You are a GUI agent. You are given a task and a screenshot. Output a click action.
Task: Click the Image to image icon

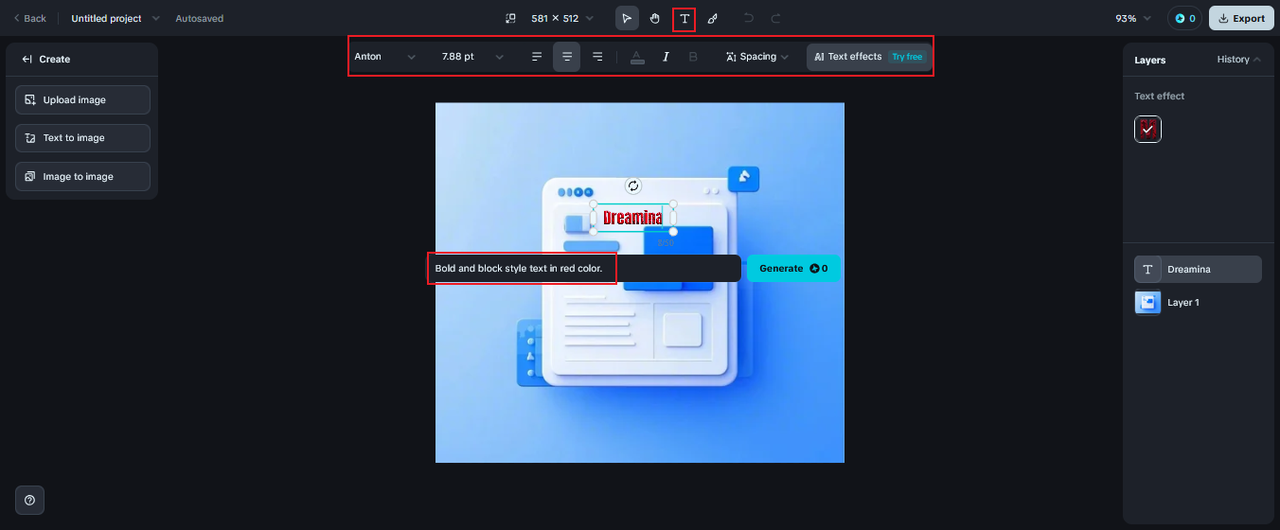(x=31, y=176)
